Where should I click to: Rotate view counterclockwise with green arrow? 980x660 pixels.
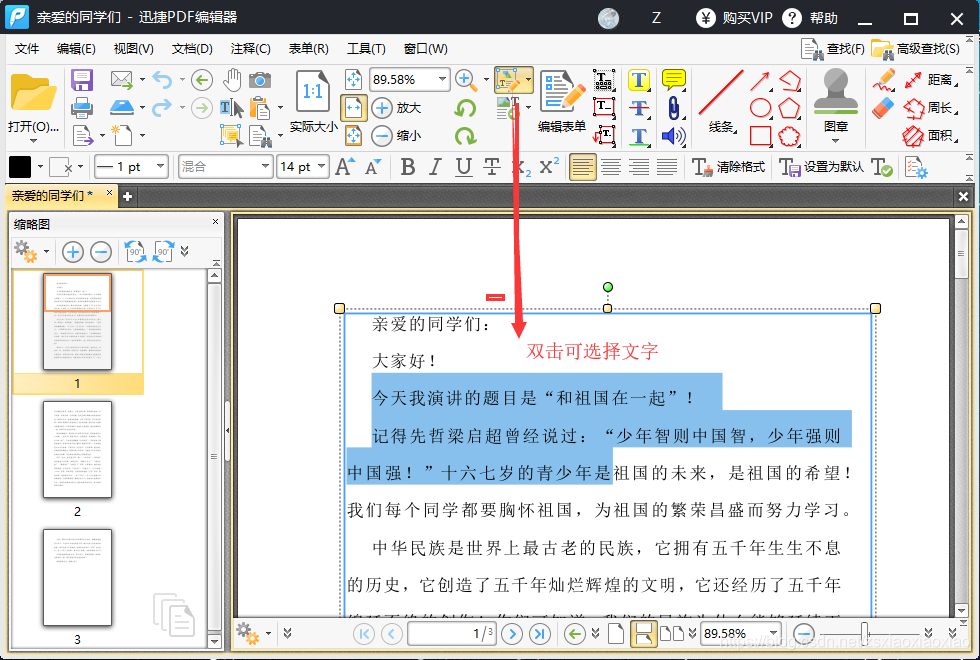[x=465, y=108]
